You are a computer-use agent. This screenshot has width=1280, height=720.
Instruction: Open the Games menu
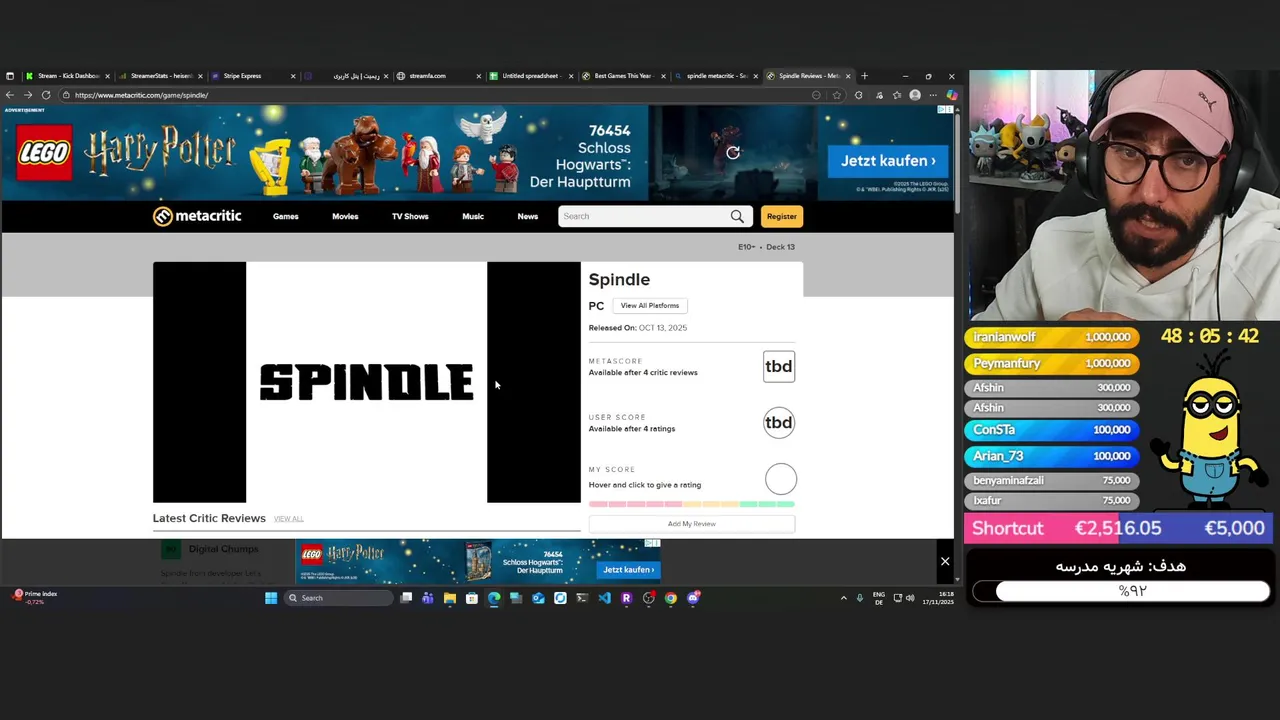coord(286,216)
